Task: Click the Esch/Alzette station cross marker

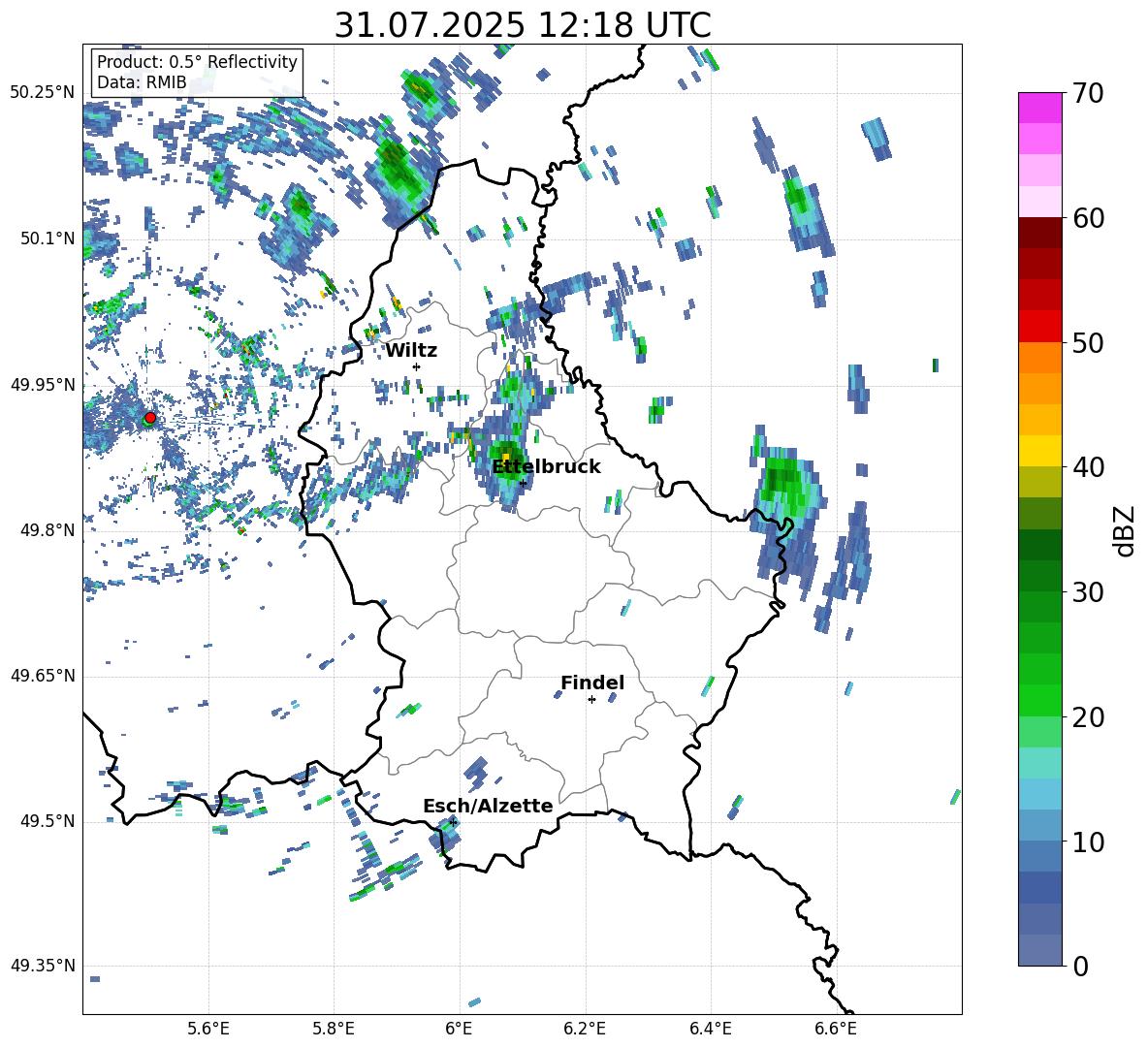Action: [453, 822]
